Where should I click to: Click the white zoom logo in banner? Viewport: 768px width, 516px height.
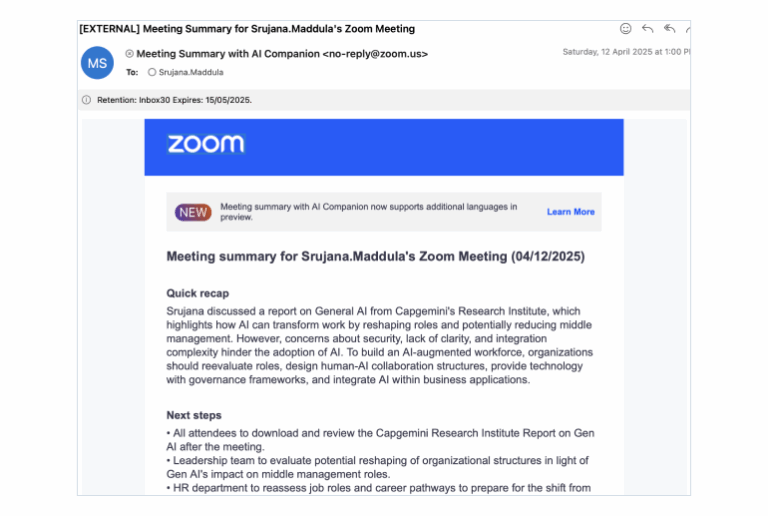pos(206,144)
